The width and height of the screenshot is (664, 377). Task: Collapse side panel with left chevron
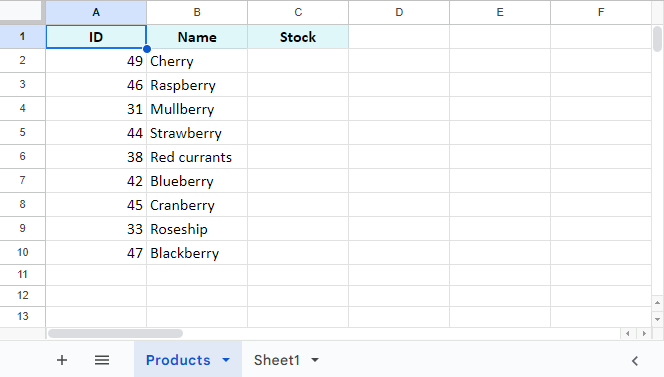coord(634,360)
